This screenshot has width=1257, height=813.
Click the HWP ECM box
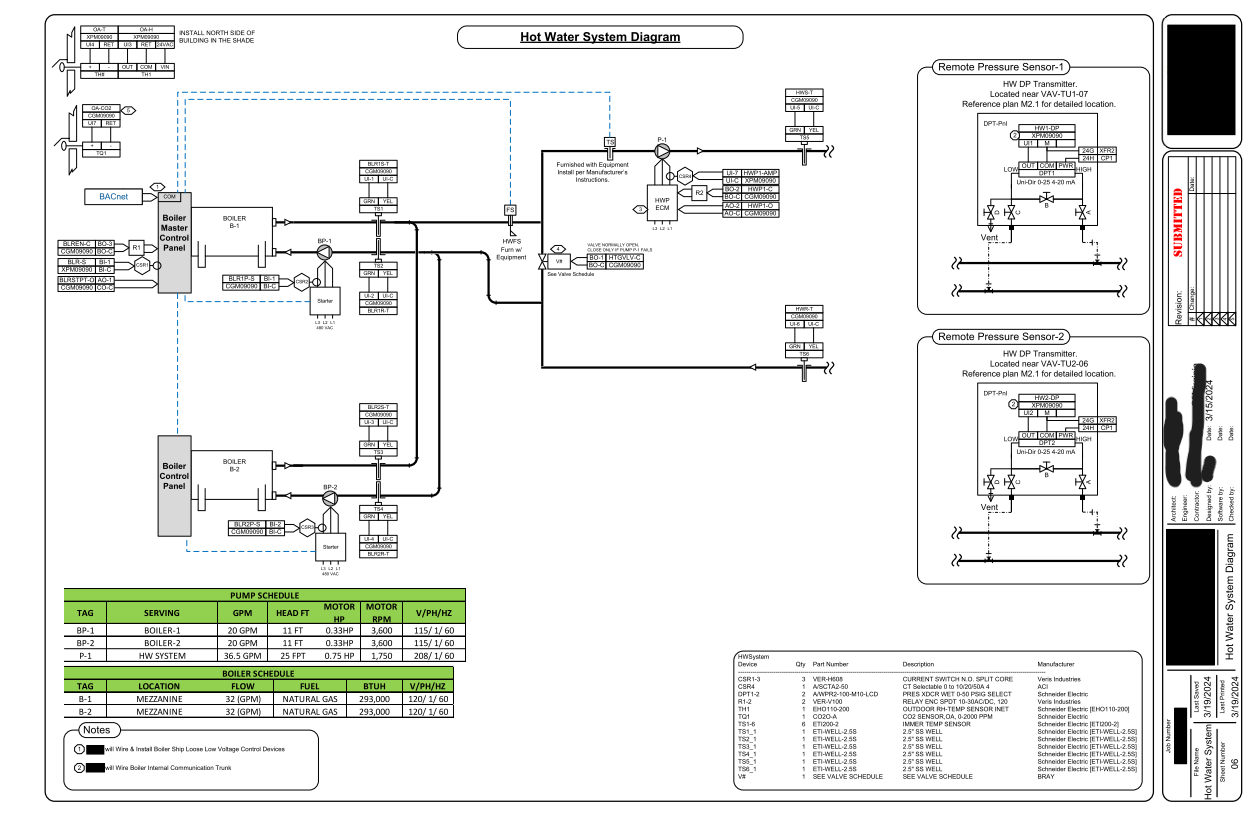(662, 203)
